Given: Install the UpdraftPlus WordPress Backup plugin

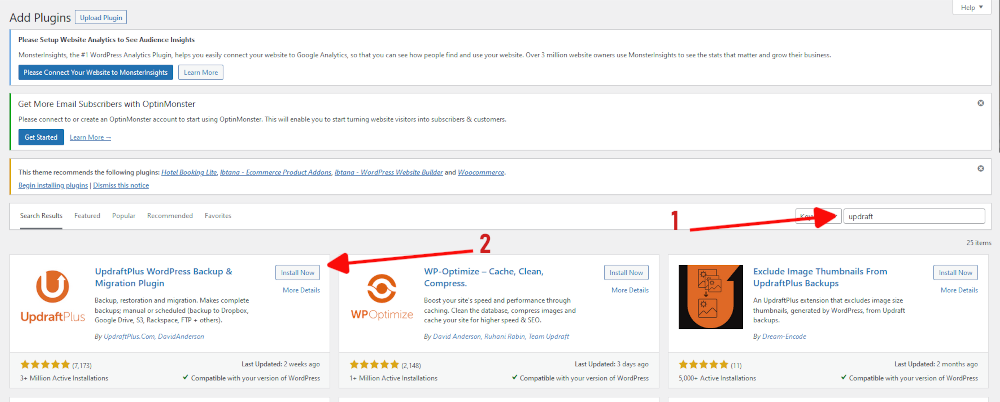Looking at the screenshot, I should tap(298, 272).
